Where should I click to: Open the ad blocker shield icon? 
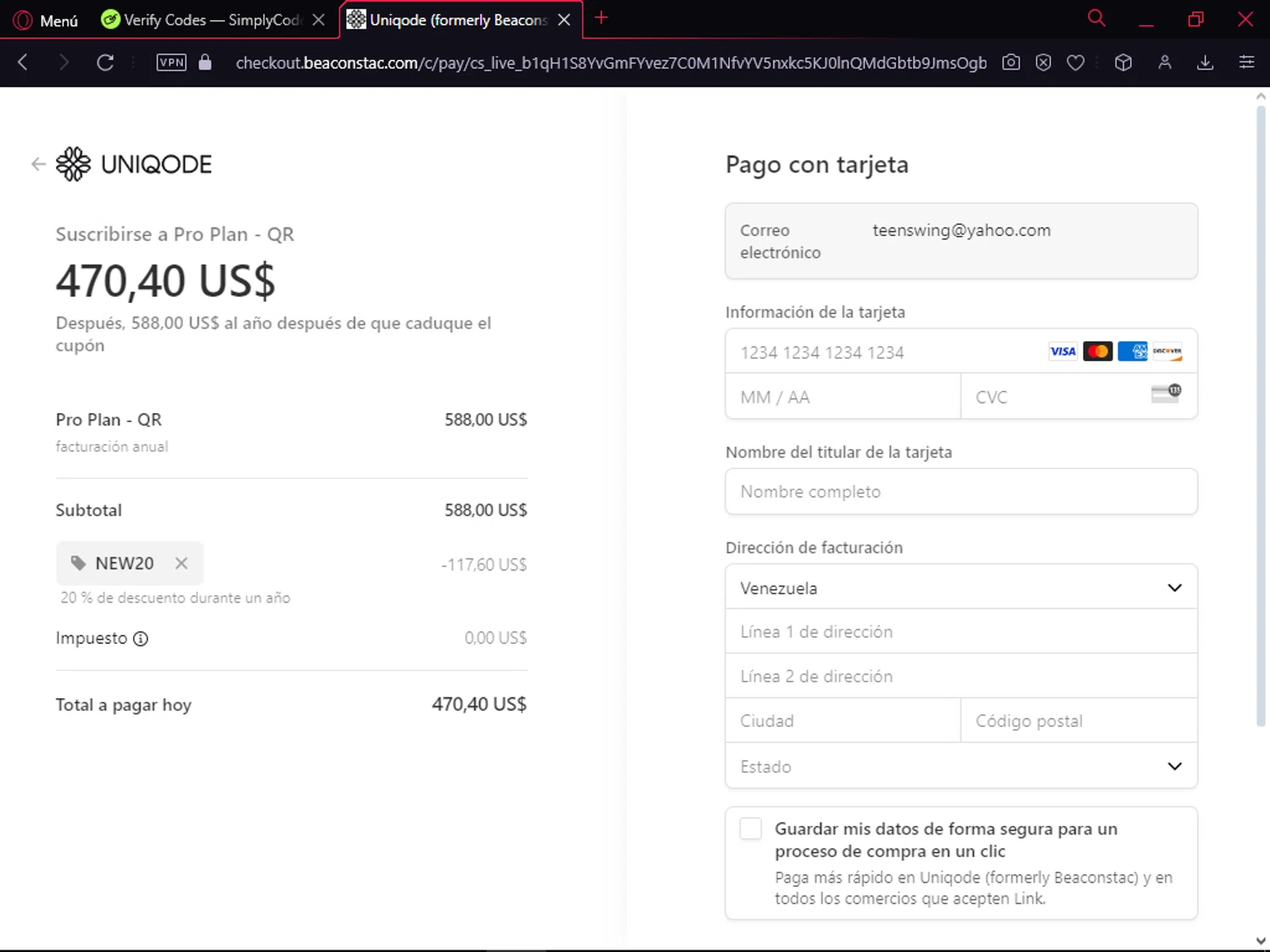(1043, 62)
